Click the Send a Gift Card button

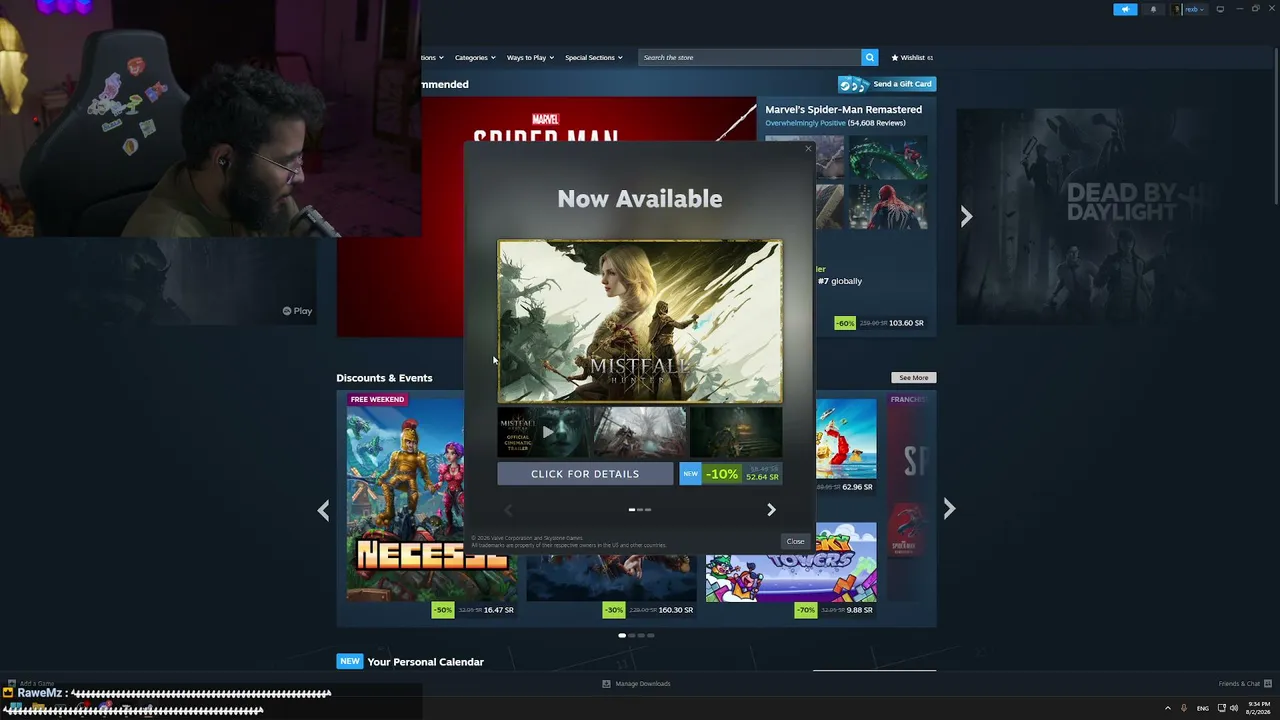point(887,84)
